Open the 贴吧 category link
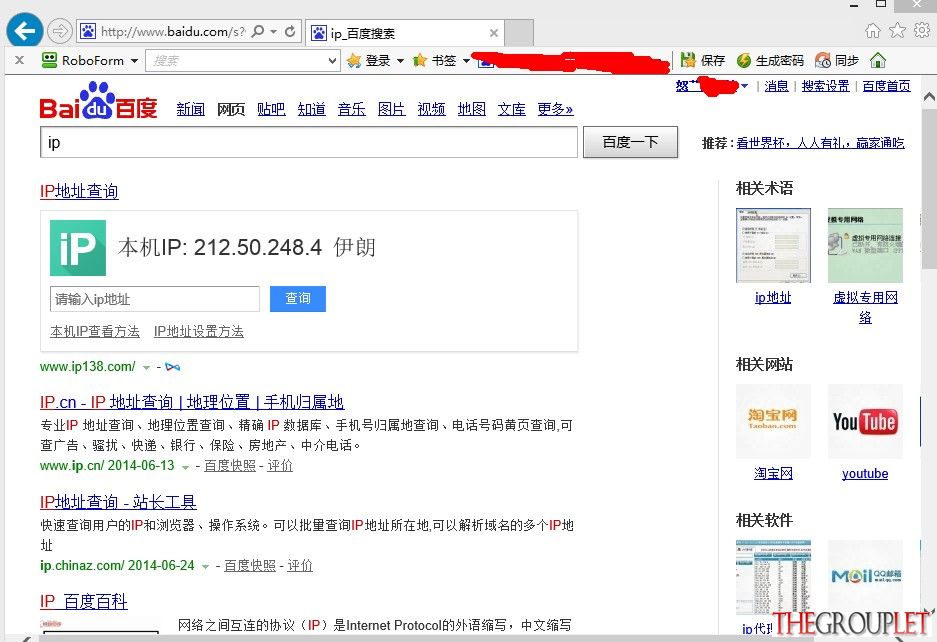 click(x=271, y=109)
